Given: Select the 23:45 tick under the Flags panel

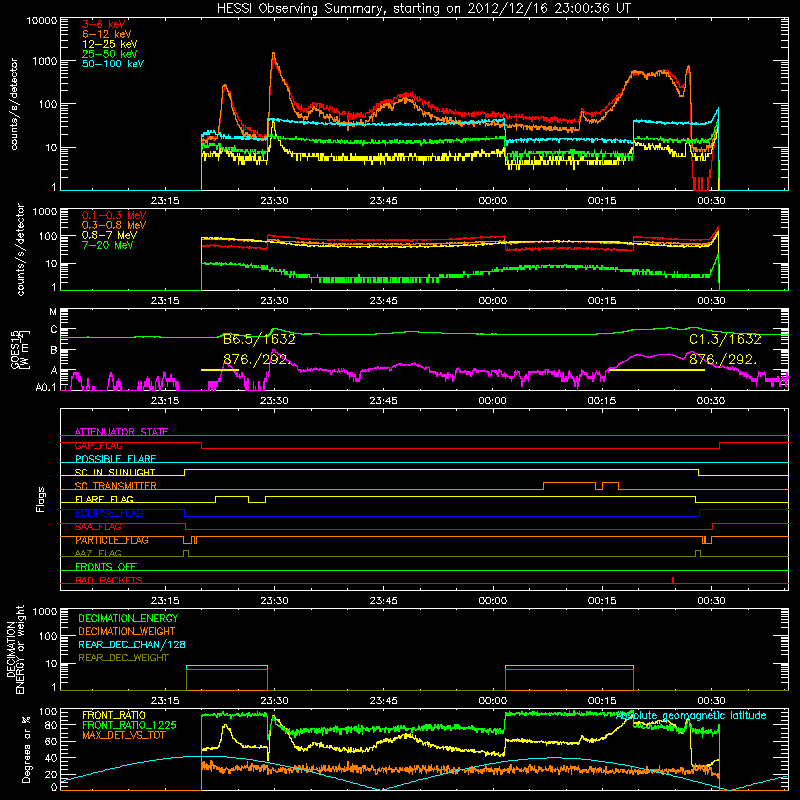Looking at the screenshot, I should pyautogui.click(x=383, y=601).
